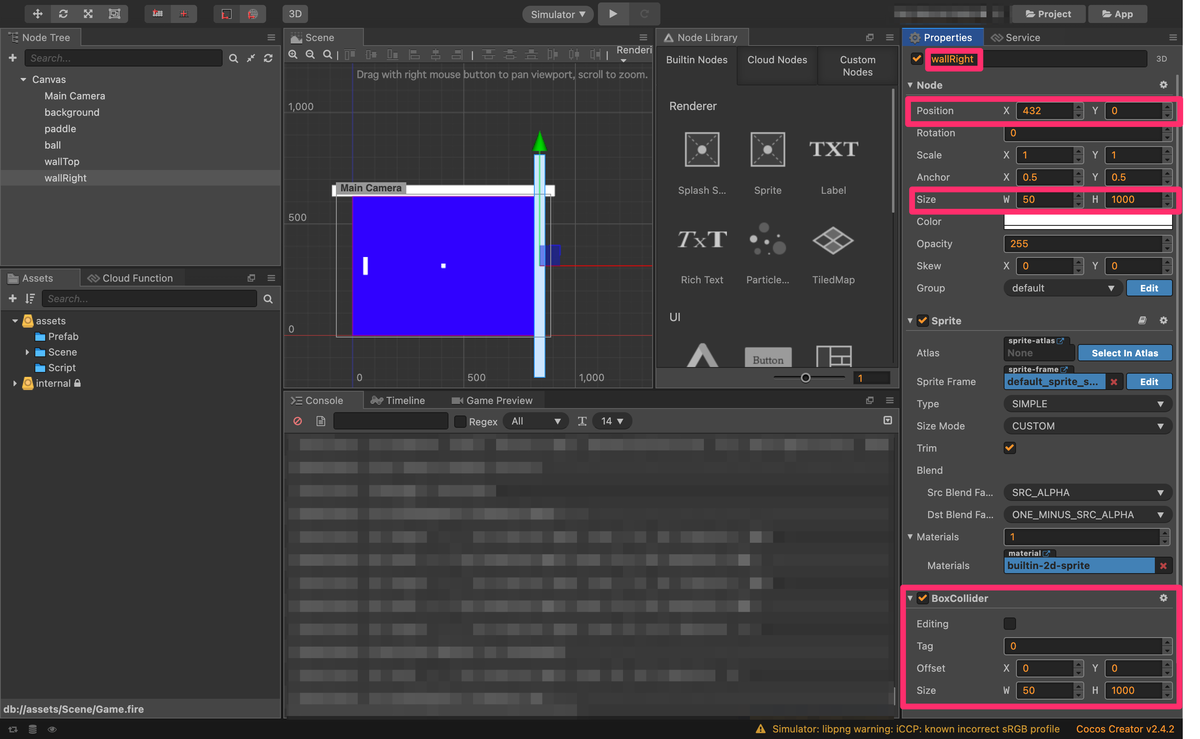Zoom out the Scene view
1200x739 pixels.
point(310,55)
